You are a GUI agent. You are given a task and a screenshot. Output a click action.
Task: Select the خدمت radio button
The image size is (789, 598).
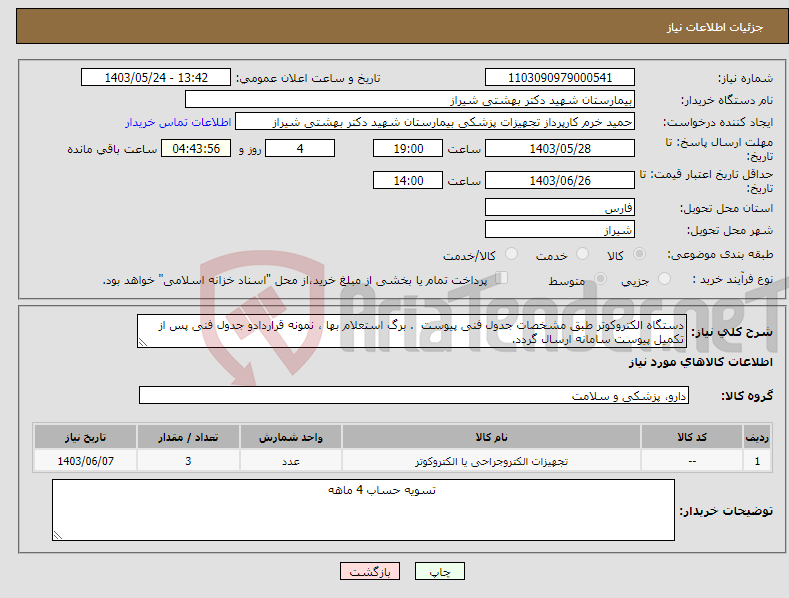[582, 254]
